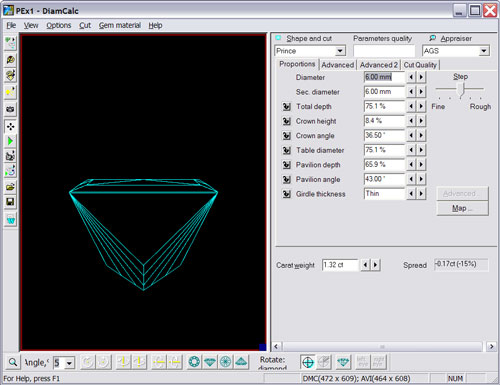Click the Girdle thickness Thin field

384,194
